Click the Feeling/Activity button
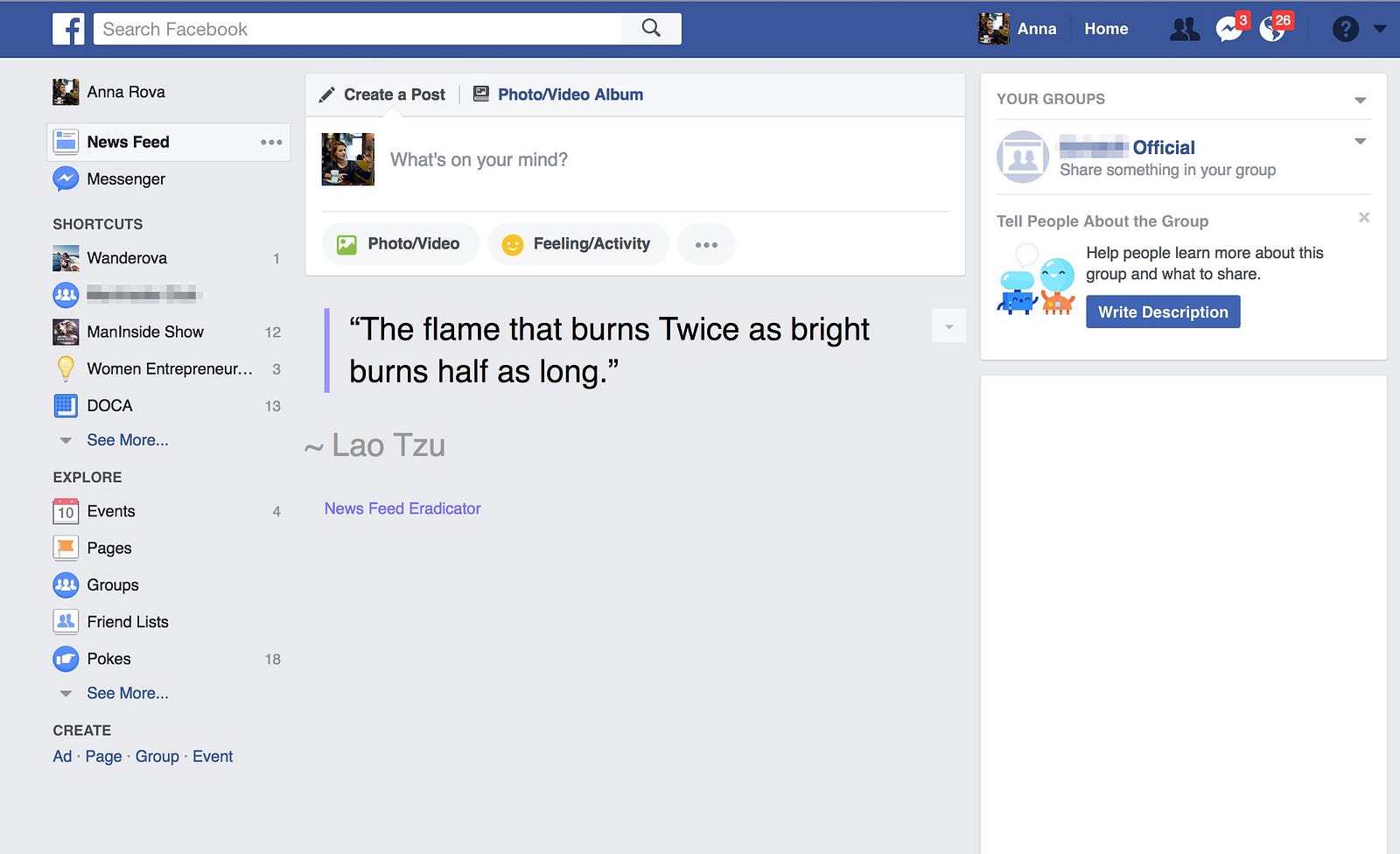 click(577, 244)
